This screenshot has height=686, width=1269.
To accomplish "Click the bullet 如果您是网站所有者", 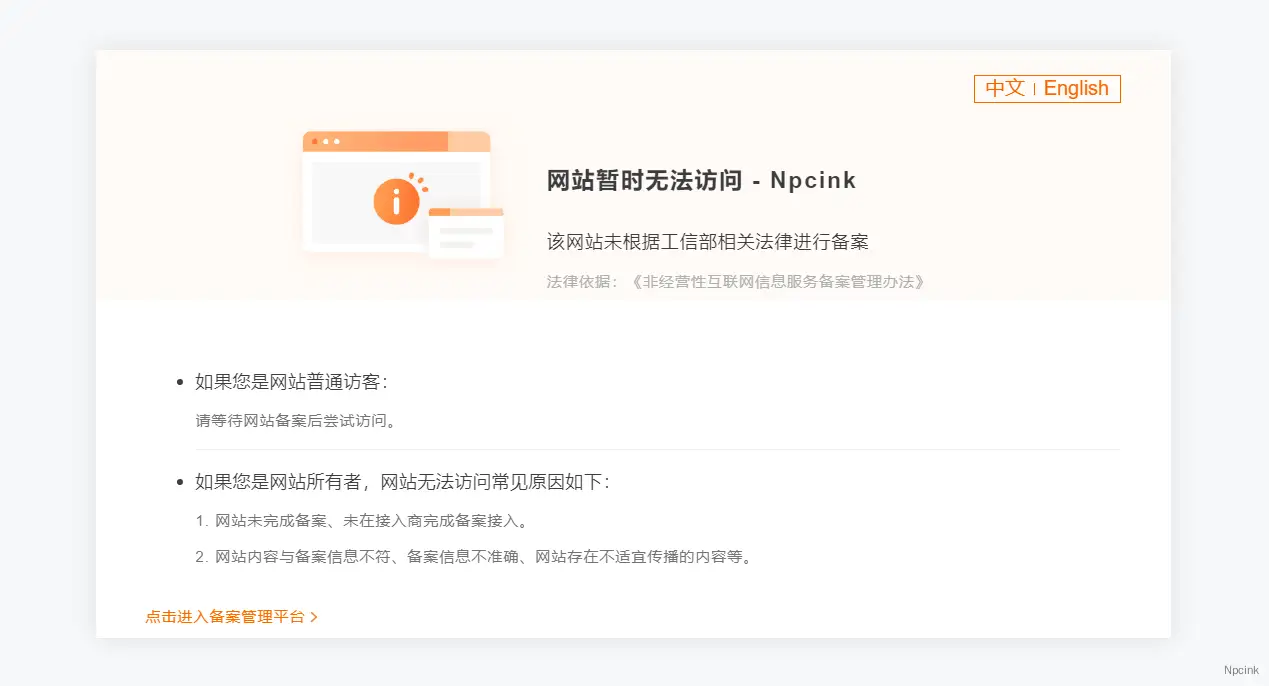I will (402, 482).
